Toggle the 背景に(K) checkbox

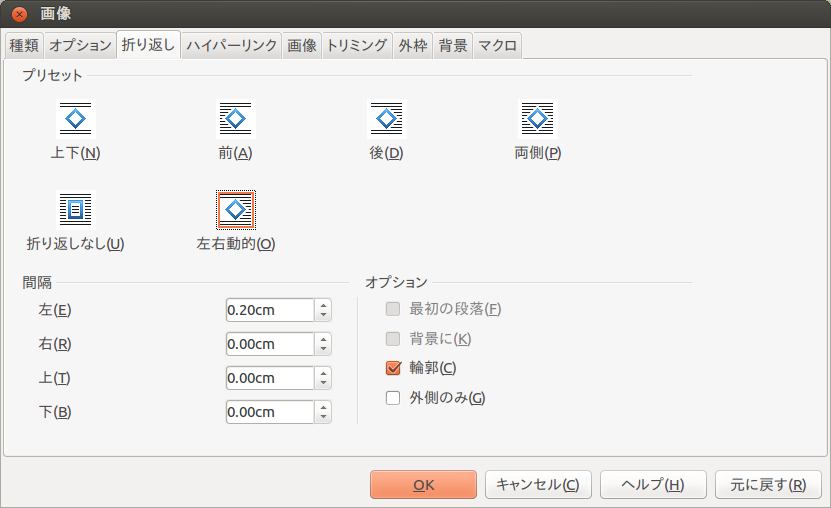[x=393, y=338]
